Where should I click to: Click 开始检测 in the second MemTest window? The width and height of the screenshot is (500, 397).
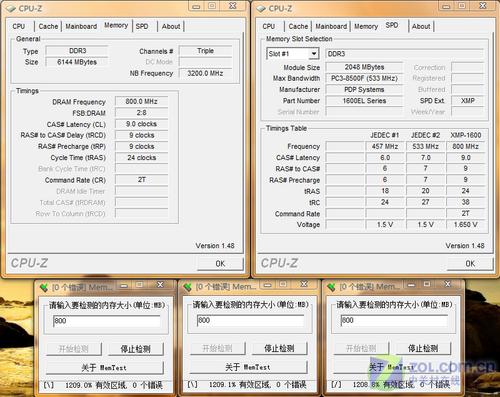(217, 349)
